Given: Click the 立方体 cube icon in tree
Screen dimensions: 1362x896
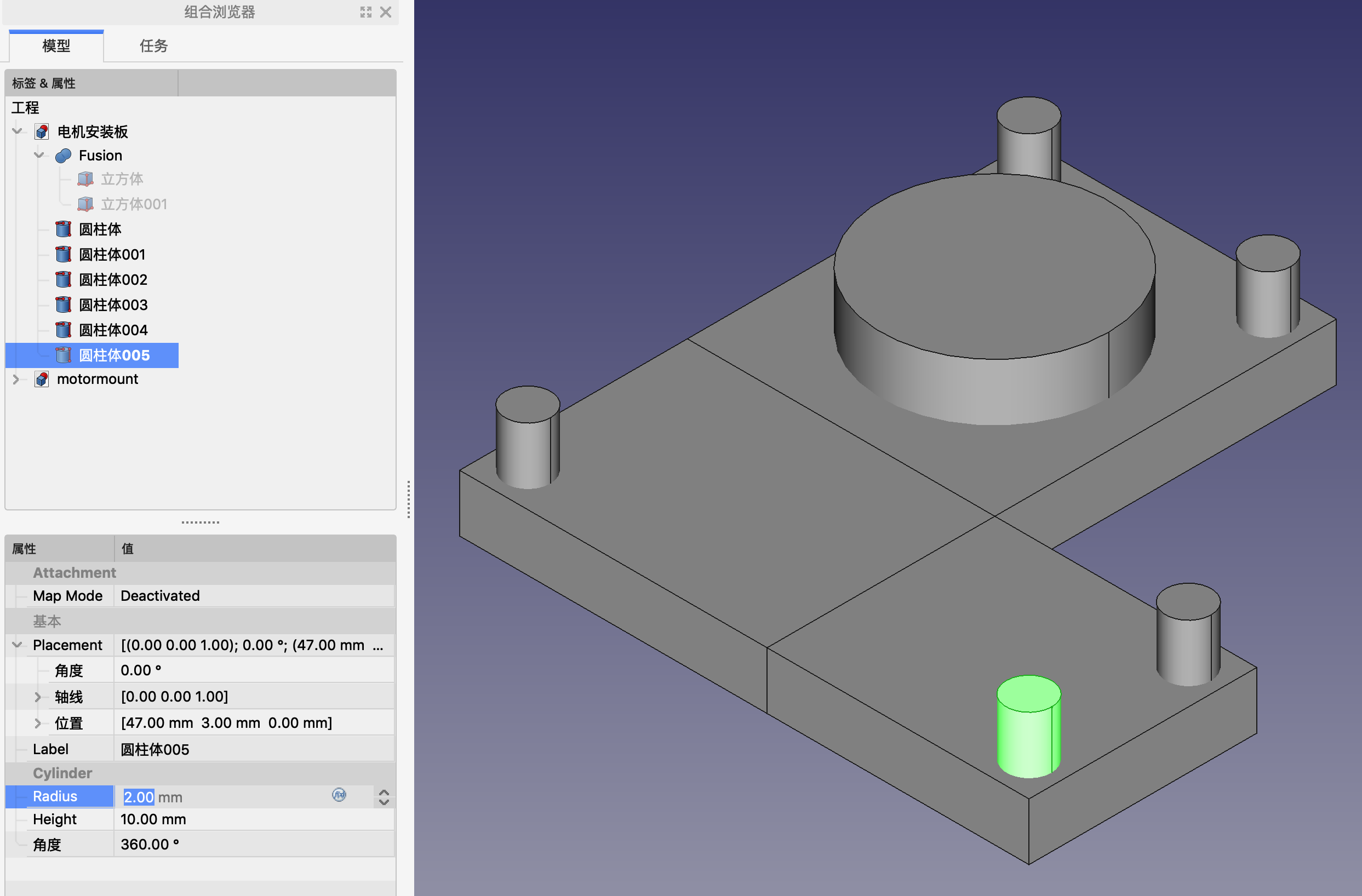Looking at the screenshot, I should [x=85, y=179].
